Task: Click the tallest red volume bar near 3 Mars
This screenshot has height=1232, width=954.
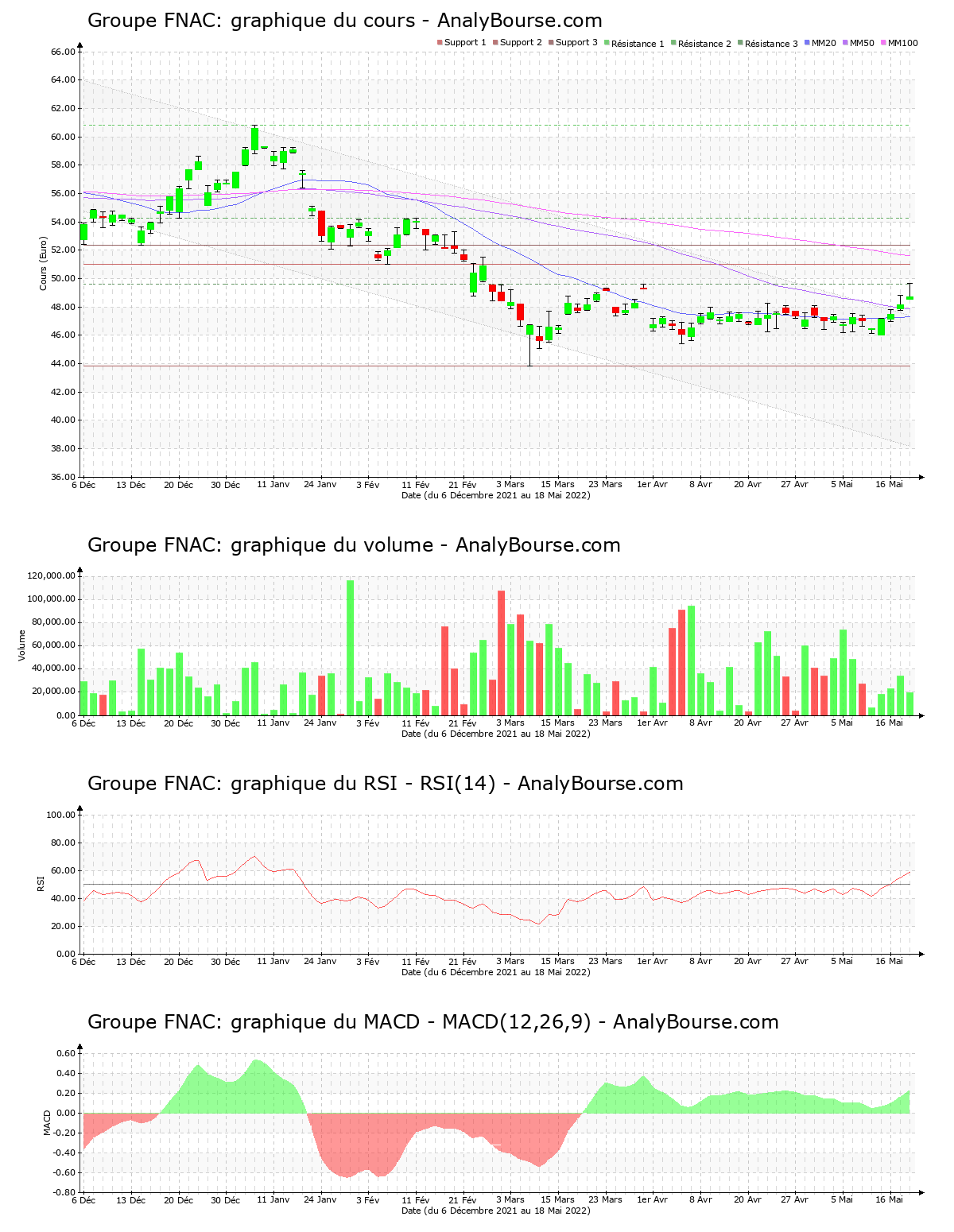Action: pyautogui.click(x=502, y=653)
